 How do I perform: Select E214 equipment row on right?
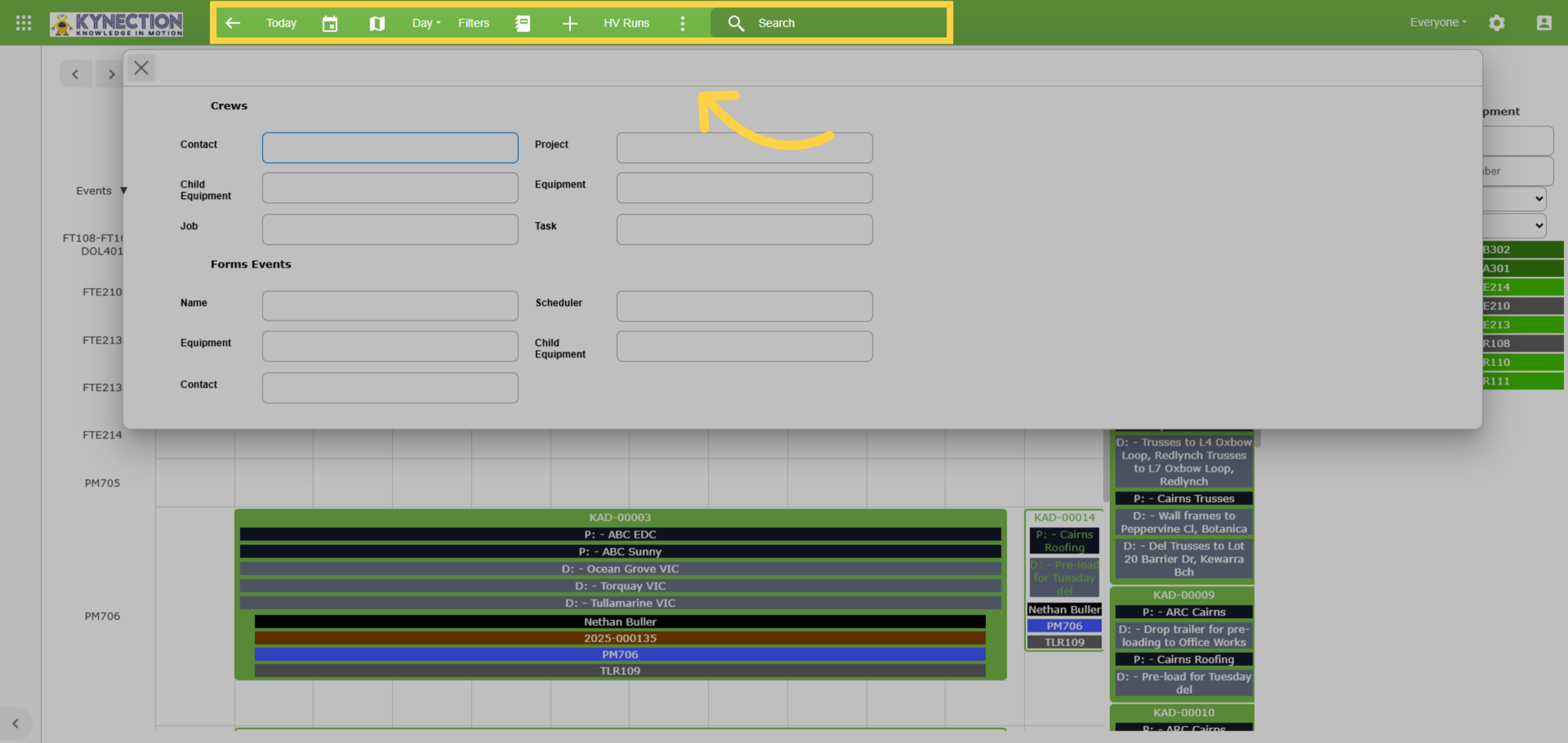tap(1522, 287)
